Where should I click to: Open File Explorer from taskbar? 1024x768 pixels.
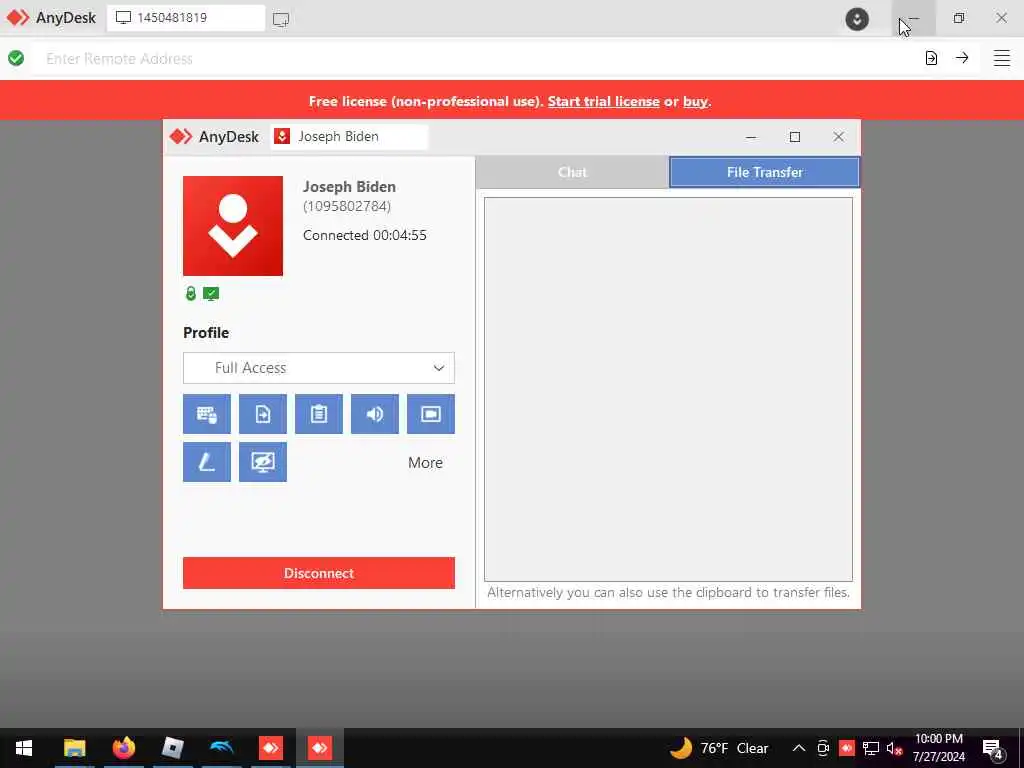(74, 748)
